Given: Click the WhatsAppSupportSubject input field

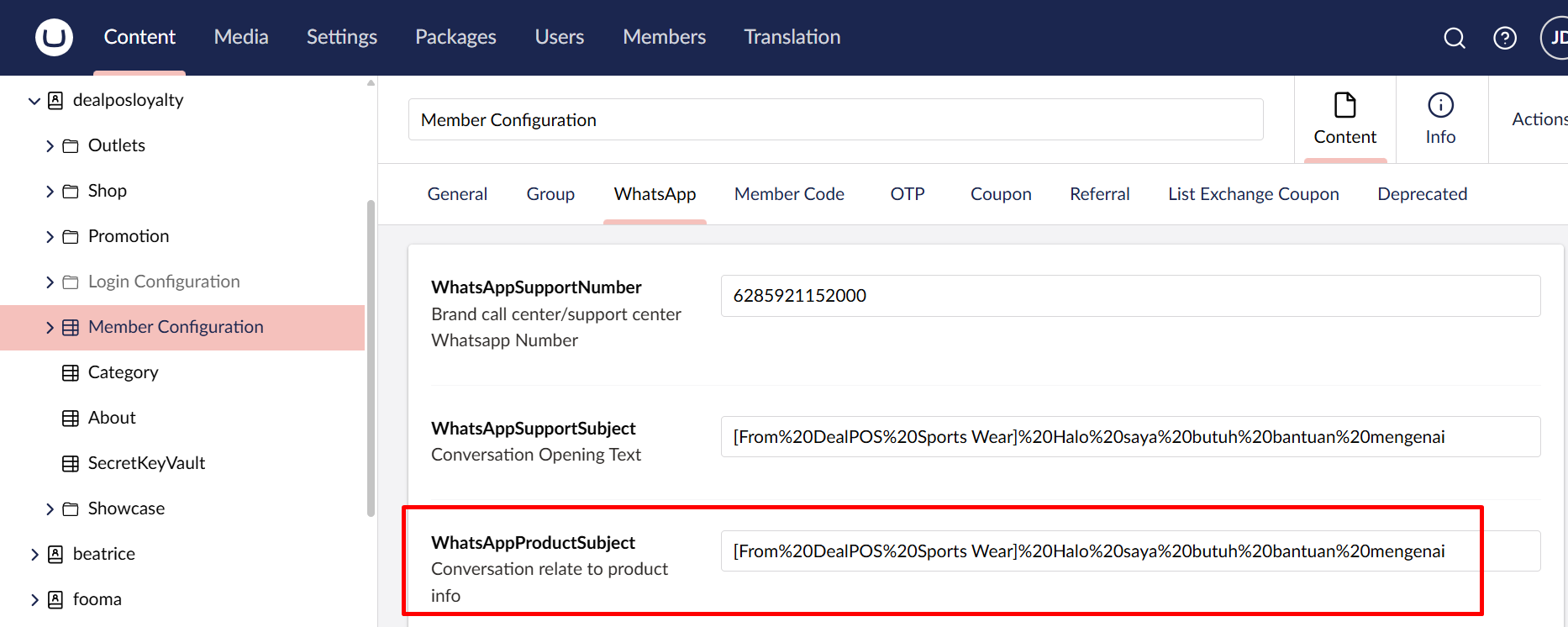Looking at the screenshot, I should coord(1130,437).
